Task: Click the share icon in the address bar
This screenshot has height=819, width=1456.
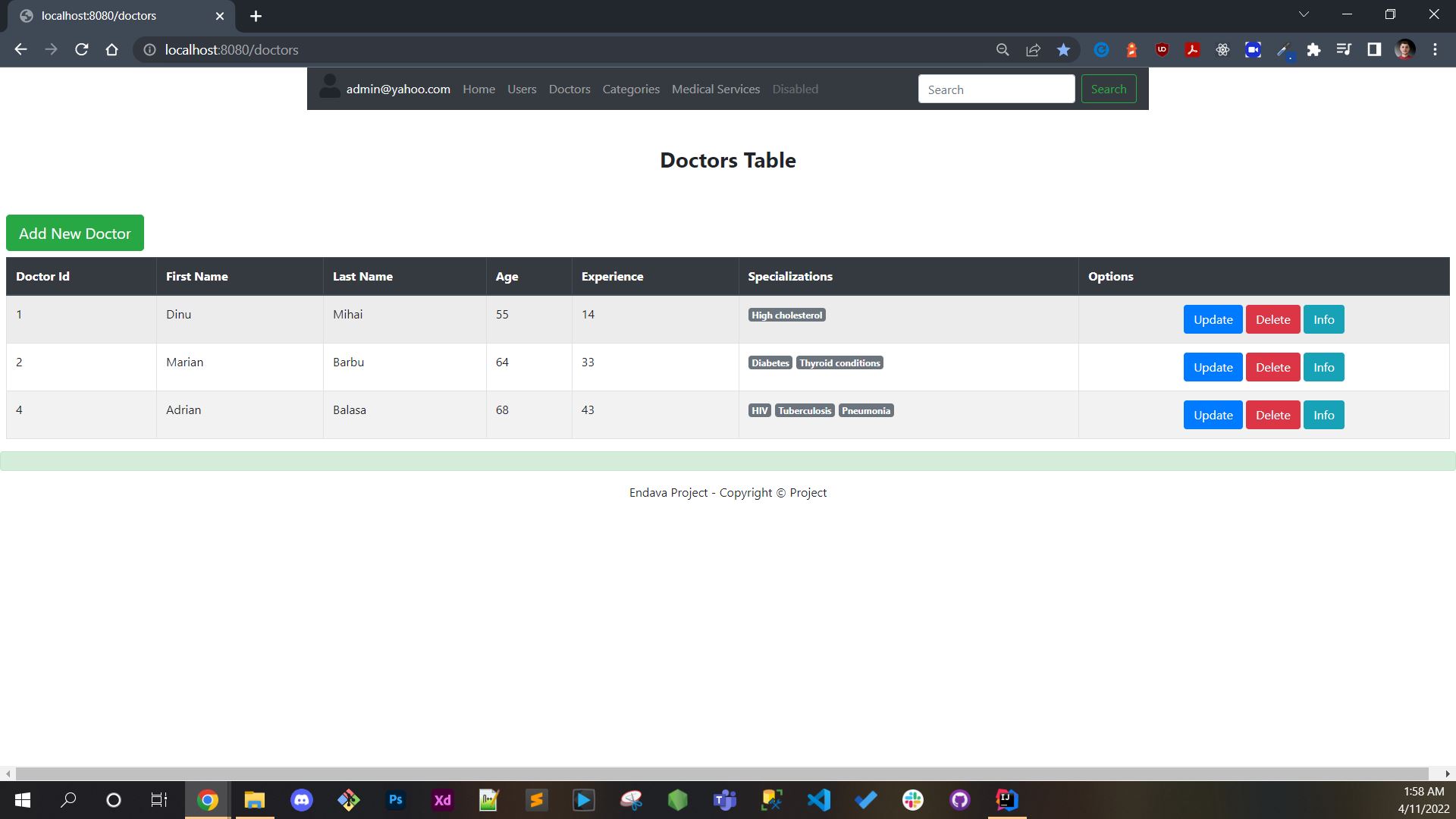Action: pyautogui.click(x=1032, y=49)
